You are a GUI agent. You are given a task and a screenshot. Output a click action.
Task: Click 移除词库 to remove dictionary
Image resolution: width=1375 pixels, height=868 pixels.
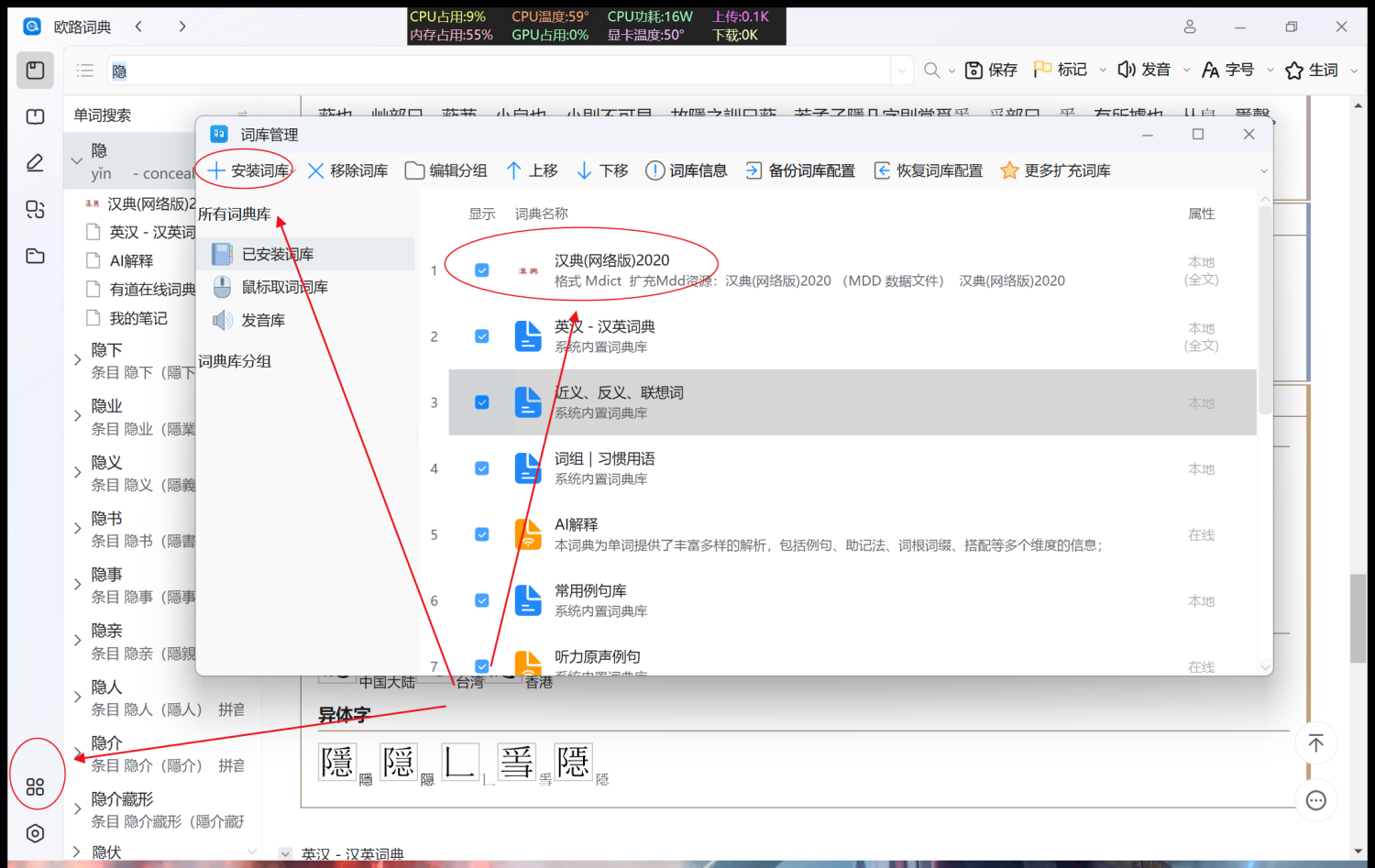click(x=347, y=170)
